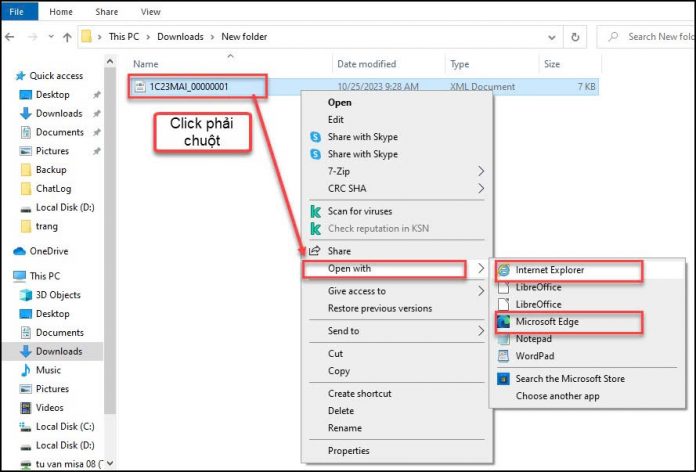Click the arrow between This PC and Downloads

148,37
